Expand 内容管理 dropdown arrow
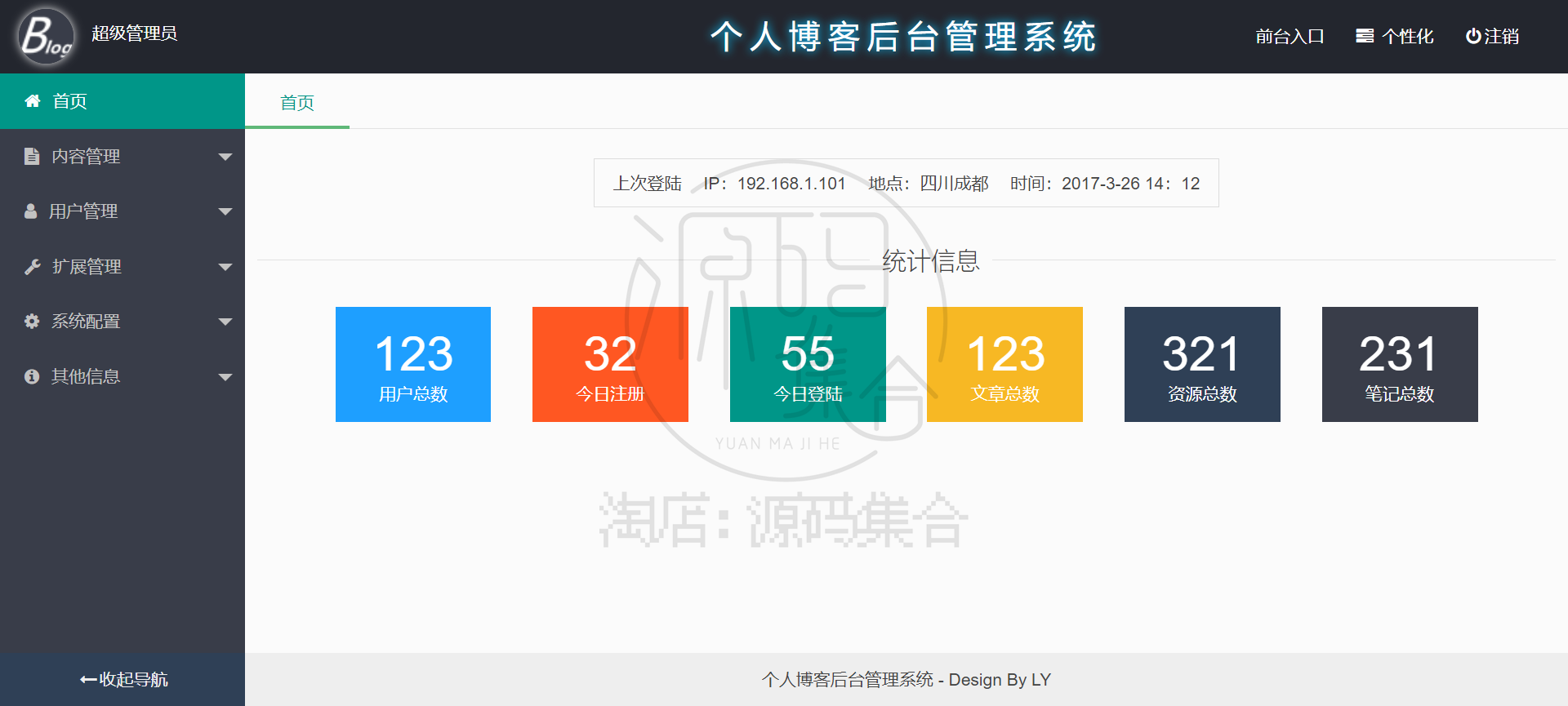The height and width of the screenshot is (706, 1568). (x=225, y=157)
